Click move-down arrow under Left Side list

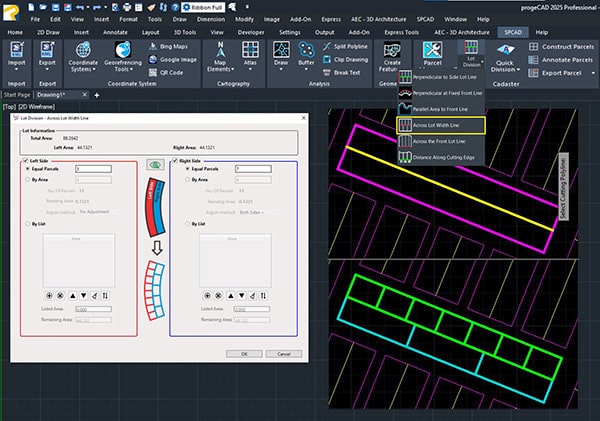[83, 295]
